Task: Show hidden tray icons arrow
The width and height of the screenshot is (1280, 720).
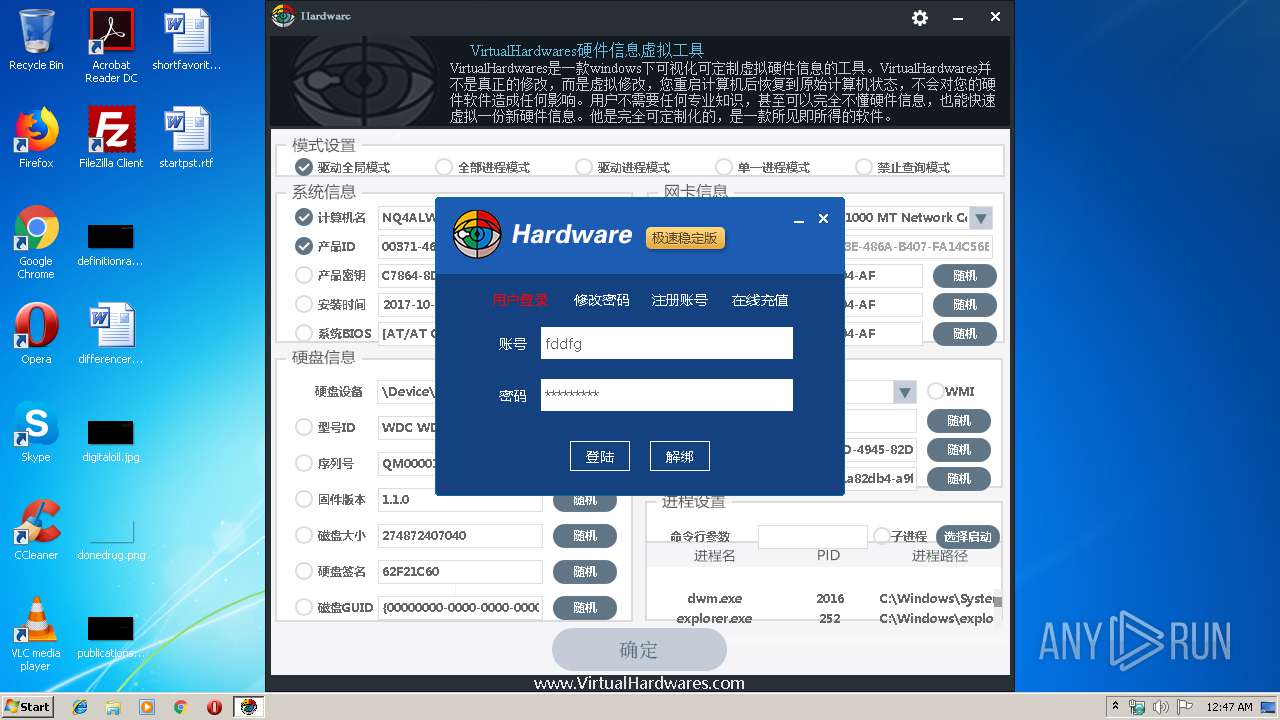Action: (x=1115, y=706)
